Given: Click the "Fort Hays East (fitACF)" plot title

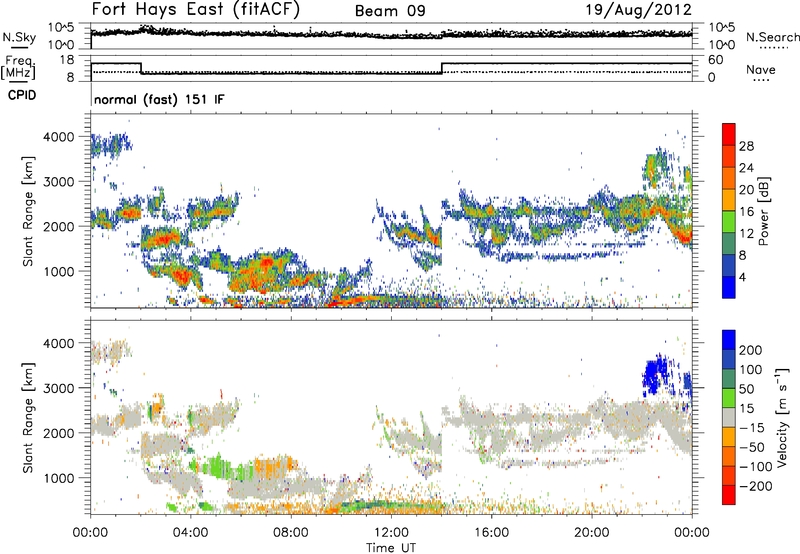Looking at the screenshot, I should (x=196, y=9).
